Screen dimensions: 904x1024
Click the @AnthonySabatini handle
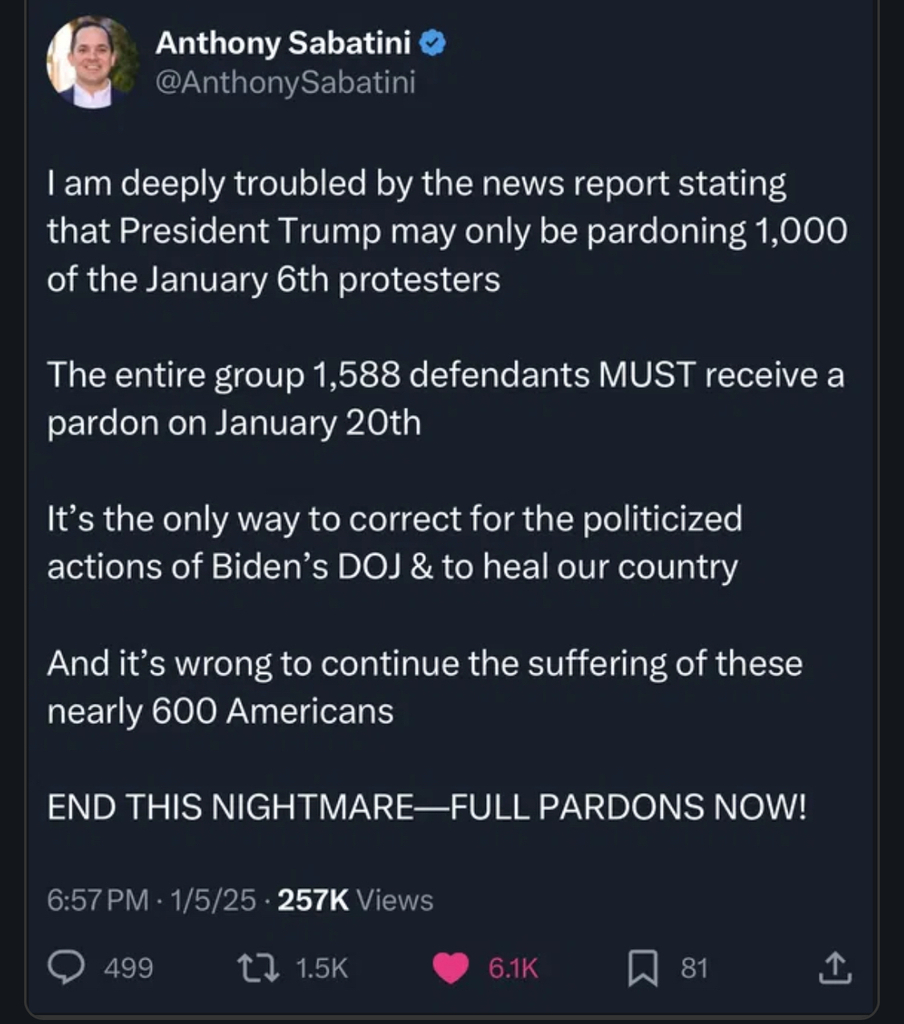pos(285,82)
